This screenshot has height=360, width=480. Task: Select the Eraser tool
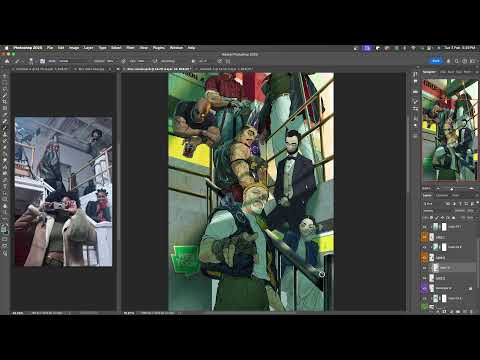(5, 147)
